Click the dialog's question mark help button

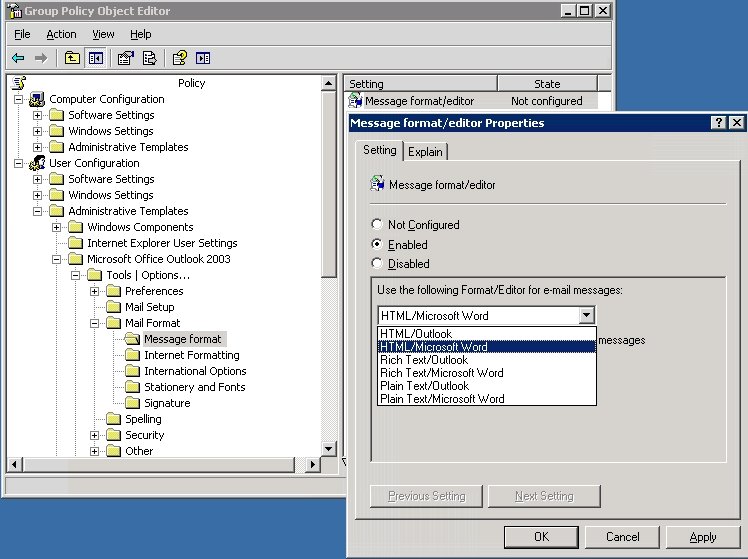point(719,123)
